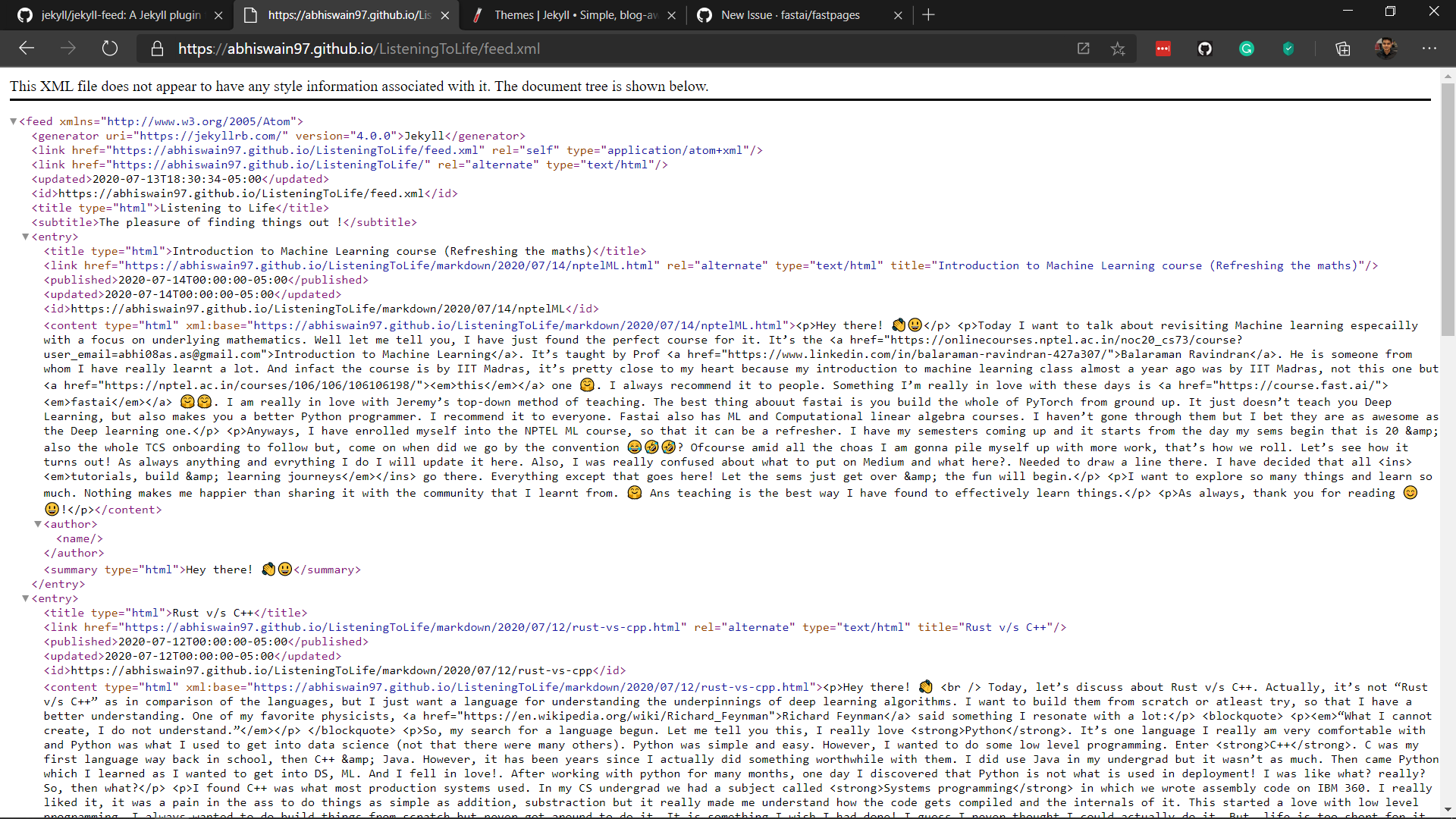1456x819 pixels.
Task: Collapse the root feed XML node
Action: click(13, 121)
